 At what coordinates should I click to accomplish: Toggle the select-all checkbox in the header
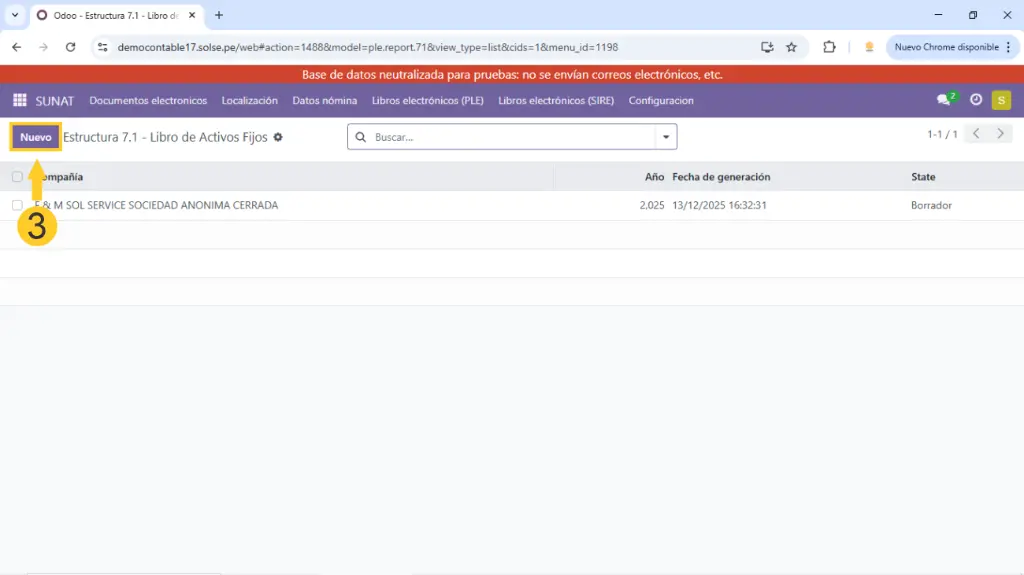click(17, 177)
